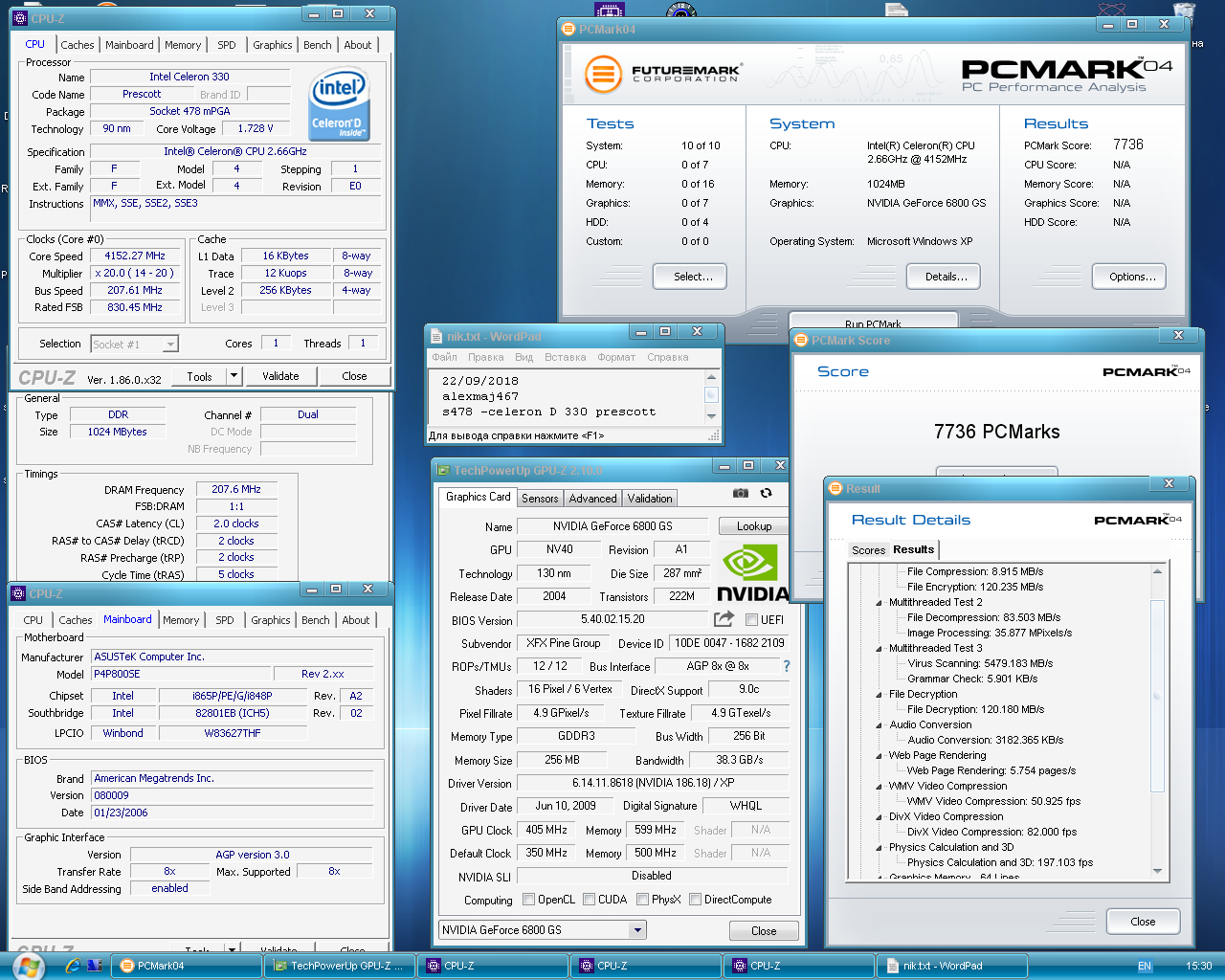Switch to PCMark04 in the taskbar

tap(188, 966)
